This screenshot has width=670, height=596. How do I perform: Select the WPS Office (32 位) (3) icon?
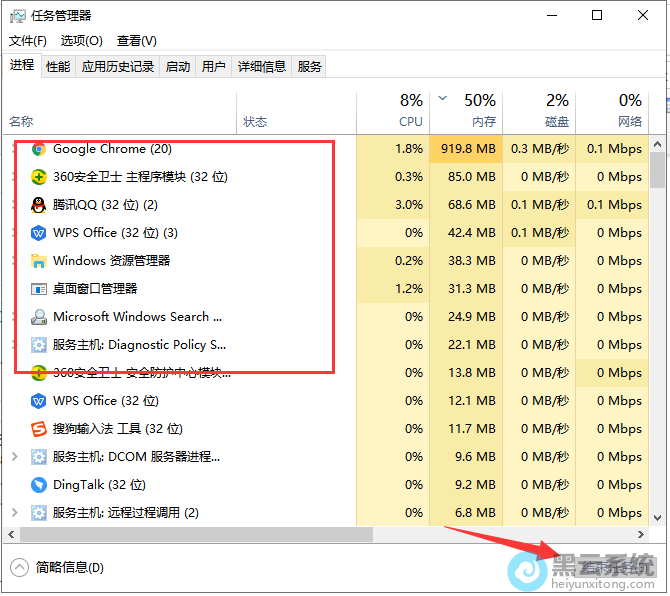point(39,233)
